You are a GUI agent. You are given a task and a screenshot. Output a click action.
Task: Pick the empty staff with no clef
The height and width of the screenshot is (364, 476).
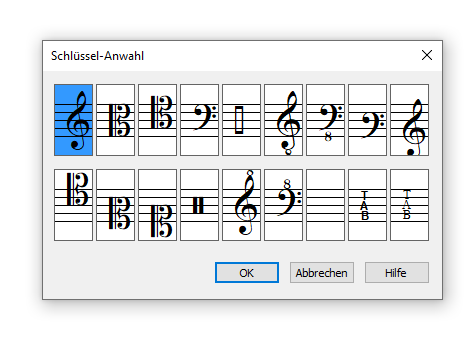click(x=325, y=205)
